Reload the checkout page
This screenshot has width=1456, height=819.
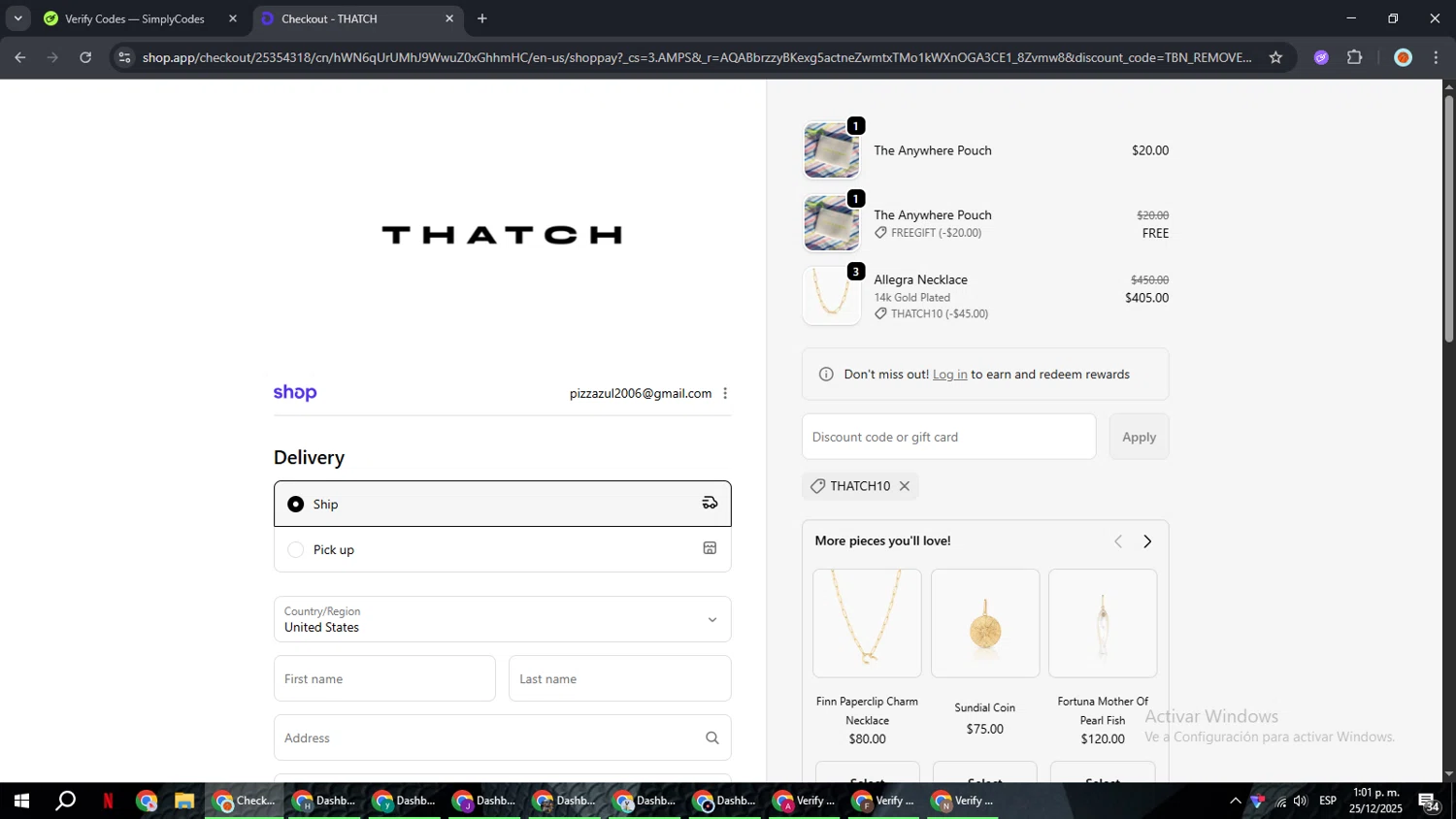85,57
